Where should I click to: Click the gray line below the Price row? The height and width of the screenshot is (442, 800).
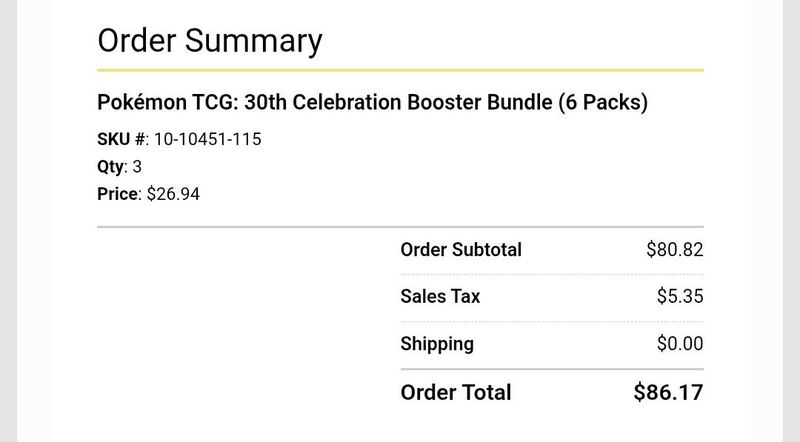pyautogui.click(x=401, y=227)
